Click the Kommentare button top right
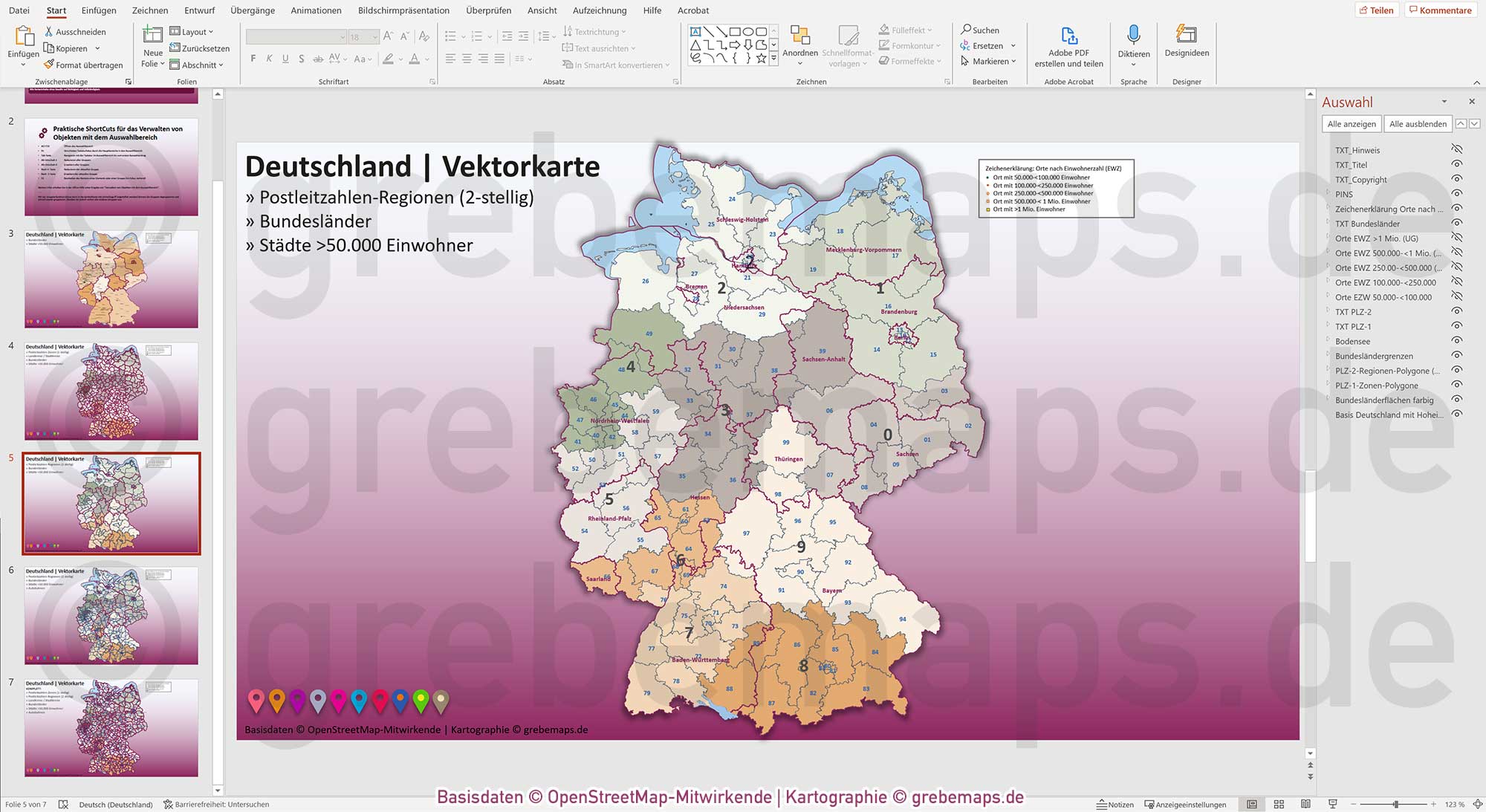The image size is (1486, 812). [1440, 10]
